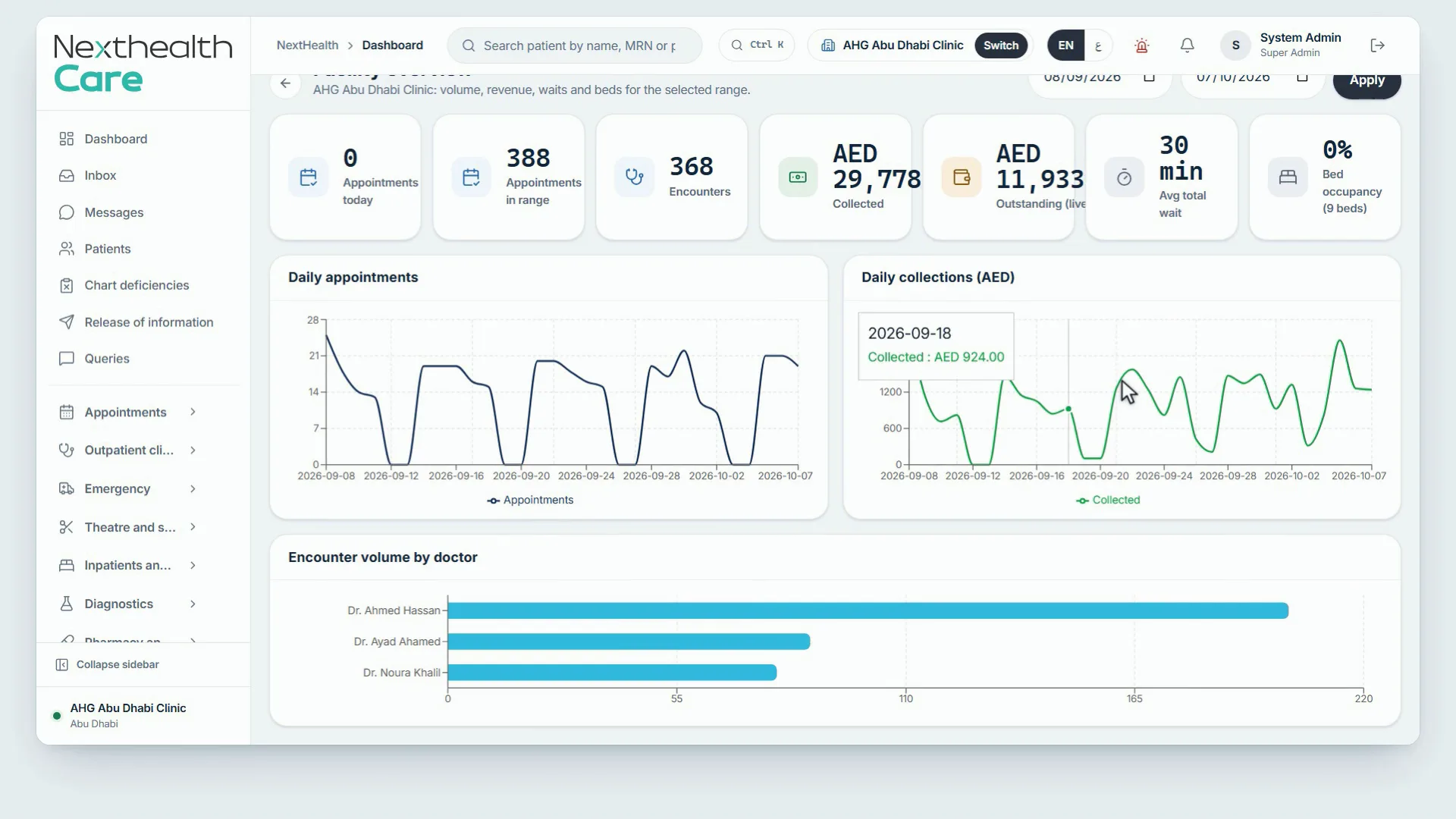The image size is (1456, 819).
Task: Open the Ctrl K command search
Action: tap(757, 45)
